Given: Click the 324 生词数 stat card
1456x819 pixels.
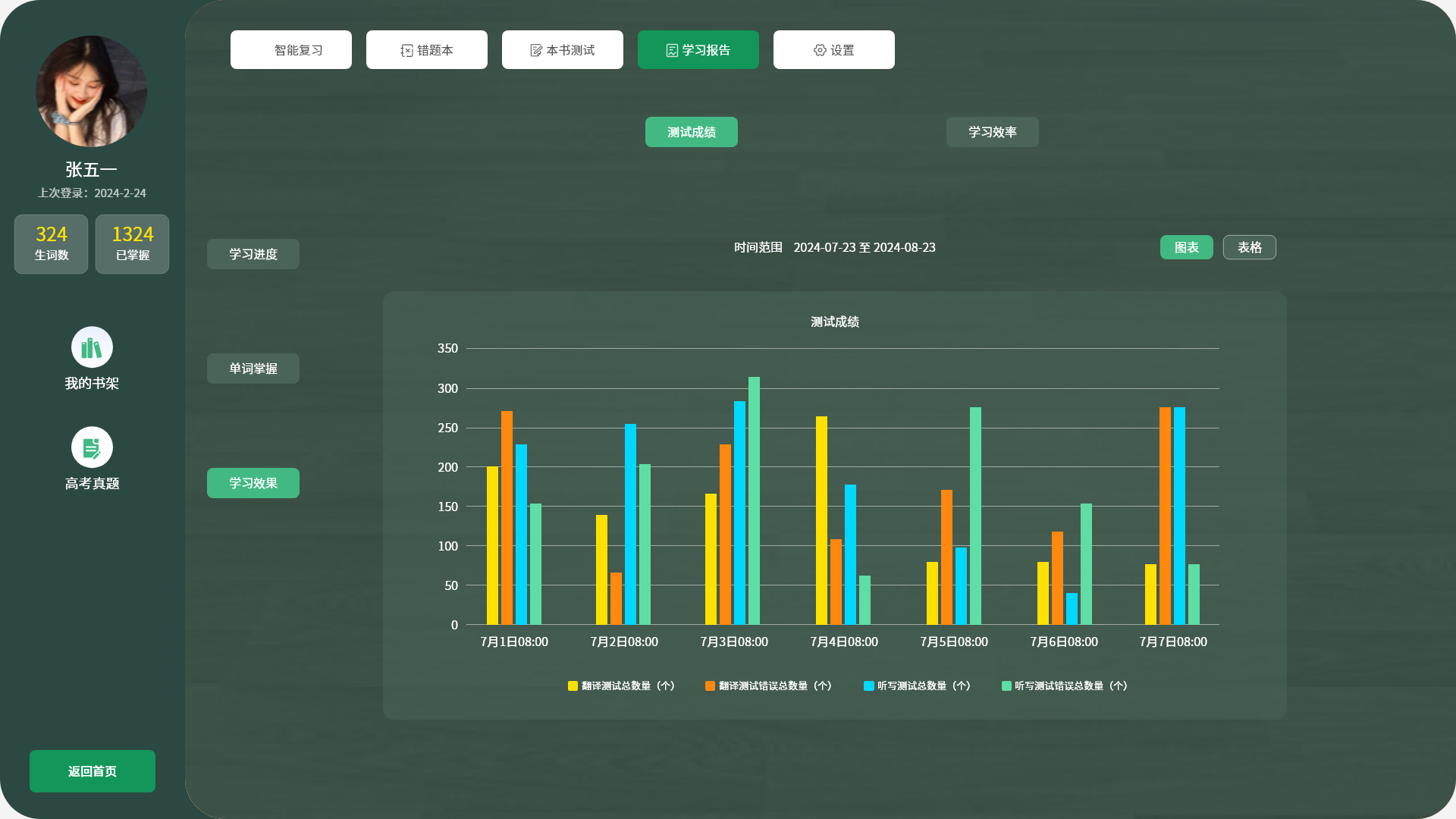Looking at the screenshot, I should click(52, 243).
